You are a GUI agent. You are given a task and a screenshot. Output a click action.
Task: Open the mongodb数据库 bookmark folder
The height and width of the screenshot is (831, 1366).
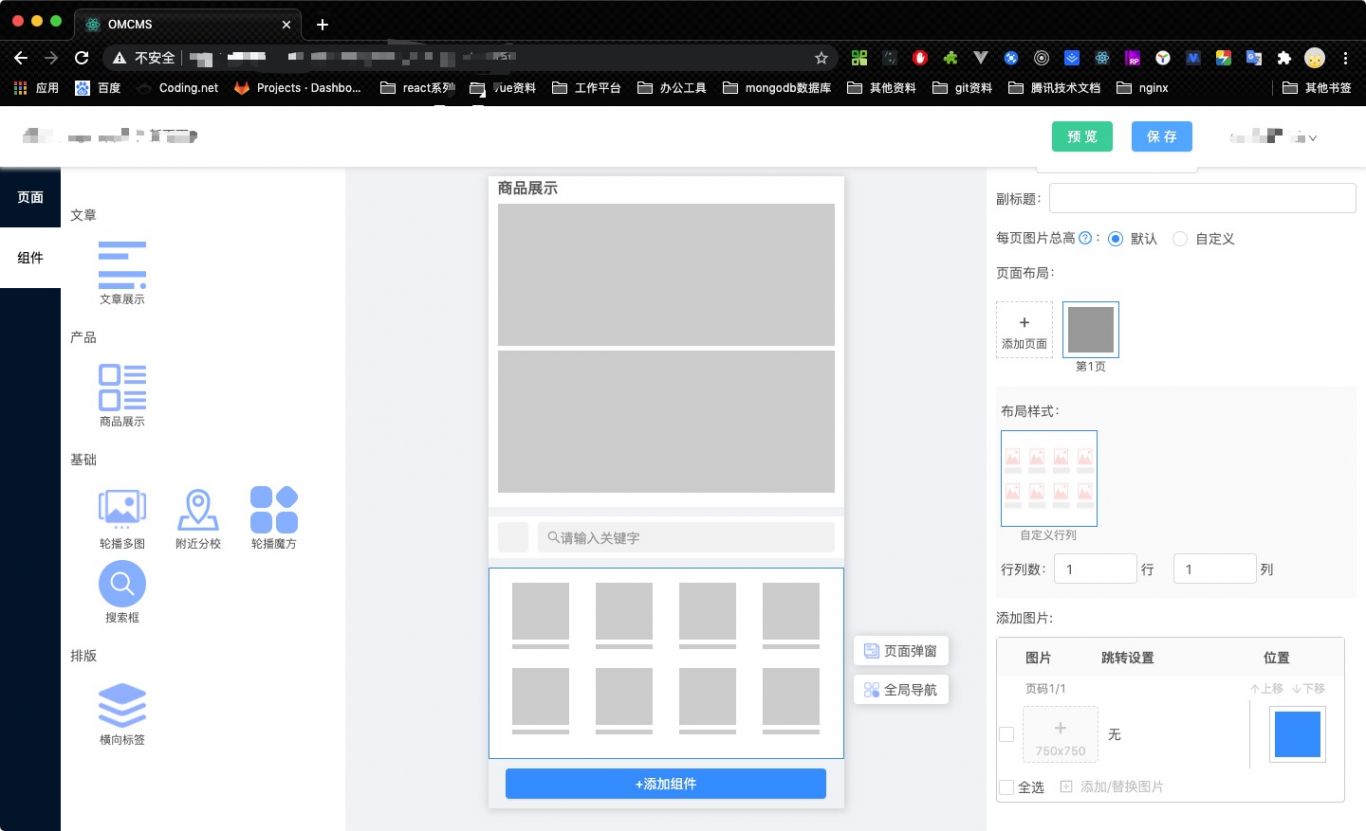click(x=777, y=88)
